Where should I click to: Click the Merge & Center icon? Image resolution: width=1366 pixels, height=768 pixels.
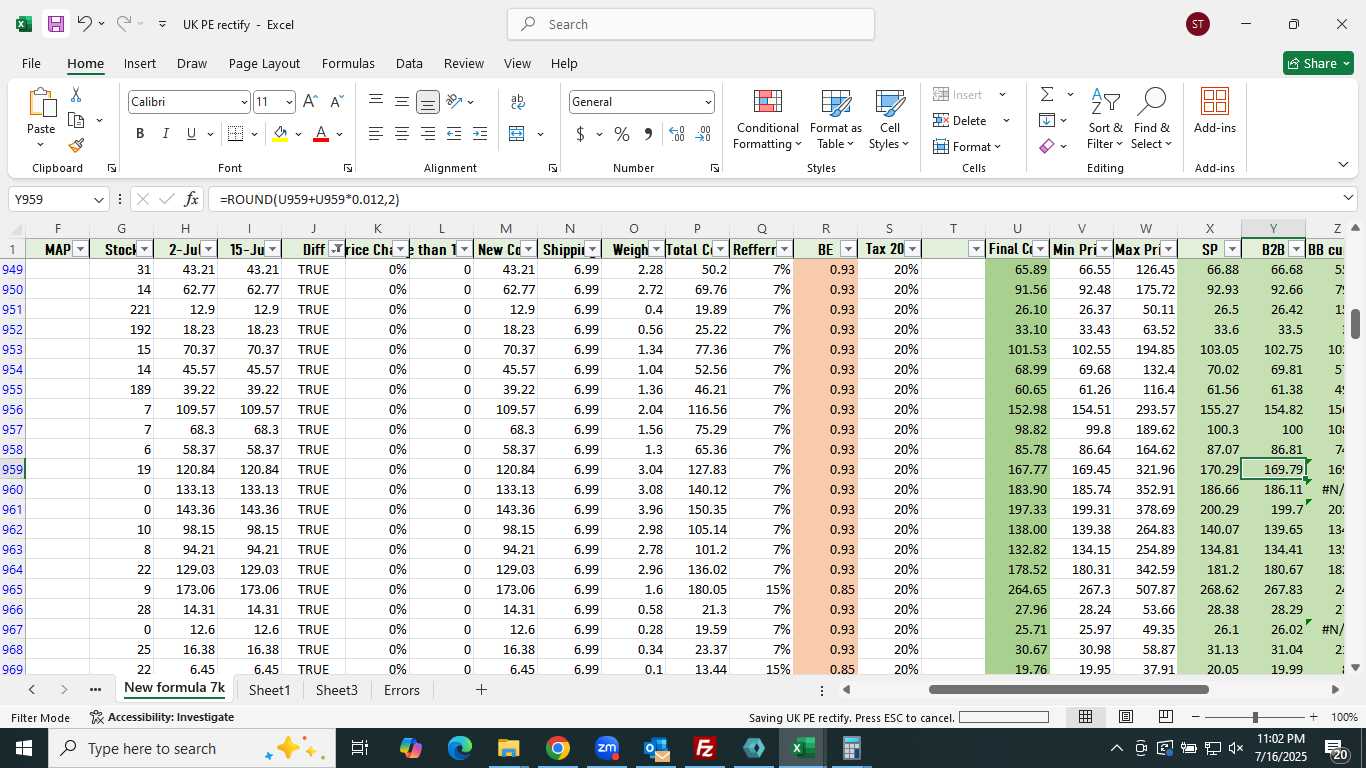[517, 134]
